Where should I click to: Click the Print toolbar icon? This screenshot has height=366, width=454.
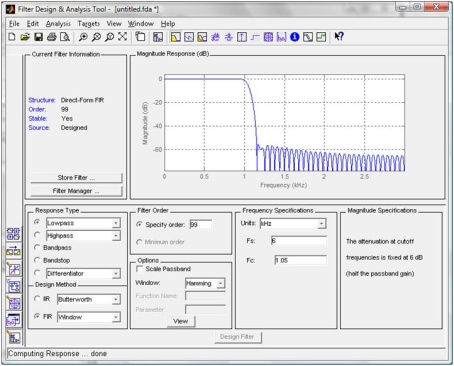[x=52, y=37]
